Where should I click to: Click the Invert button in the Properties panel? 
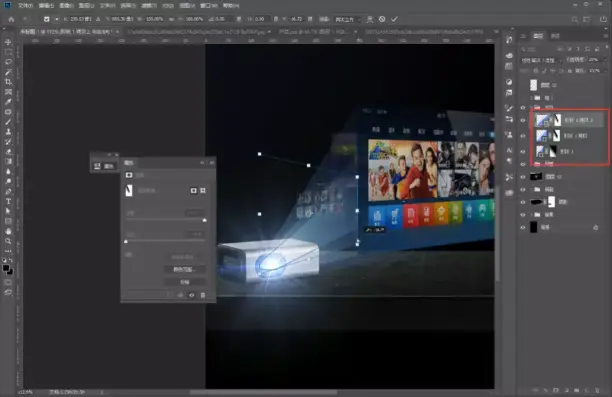[185, 282]
